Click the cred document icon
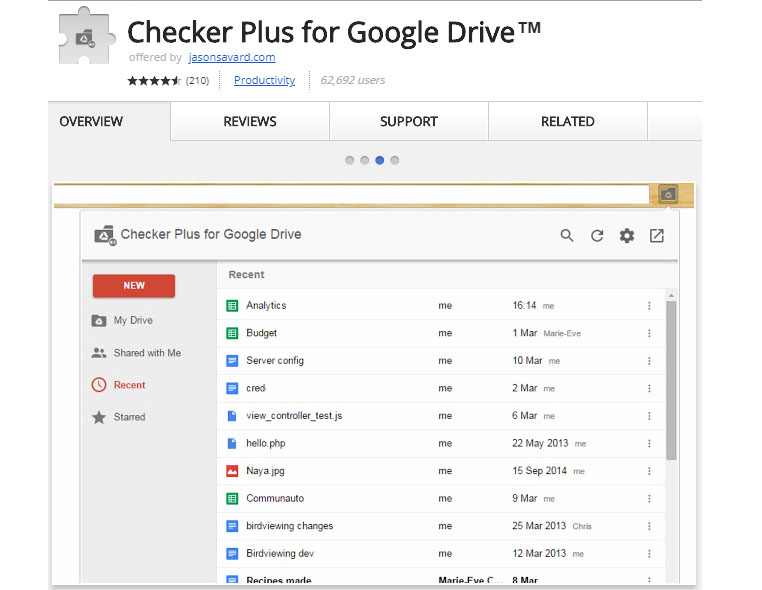 point(232,388)
